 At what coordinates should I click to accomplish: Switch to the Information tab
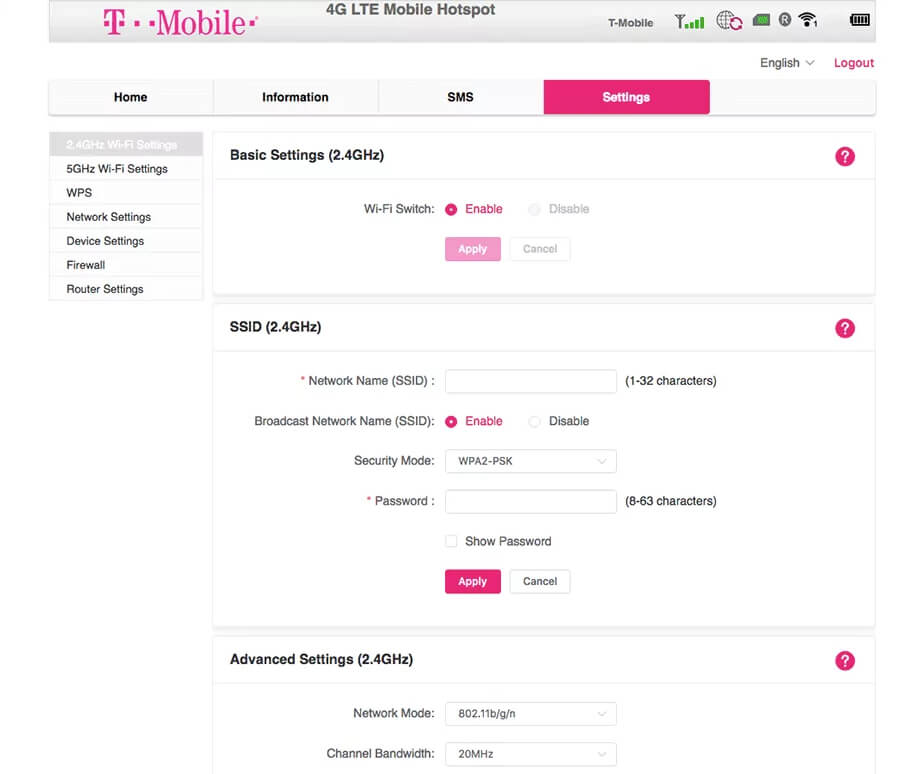pos(295,97)
